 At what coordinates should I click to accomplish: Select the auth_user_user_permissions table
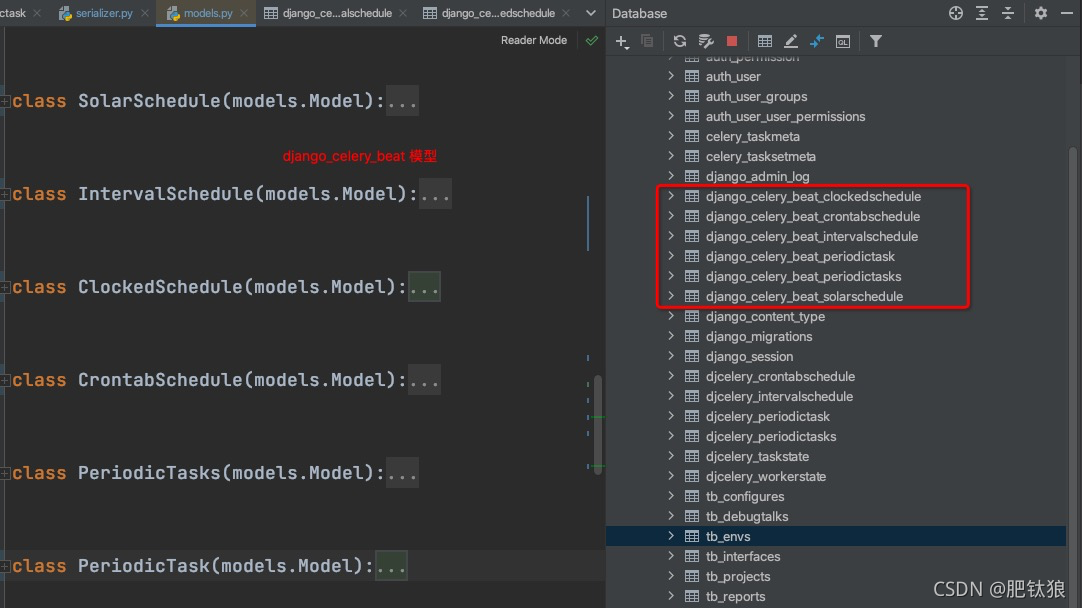785,117
